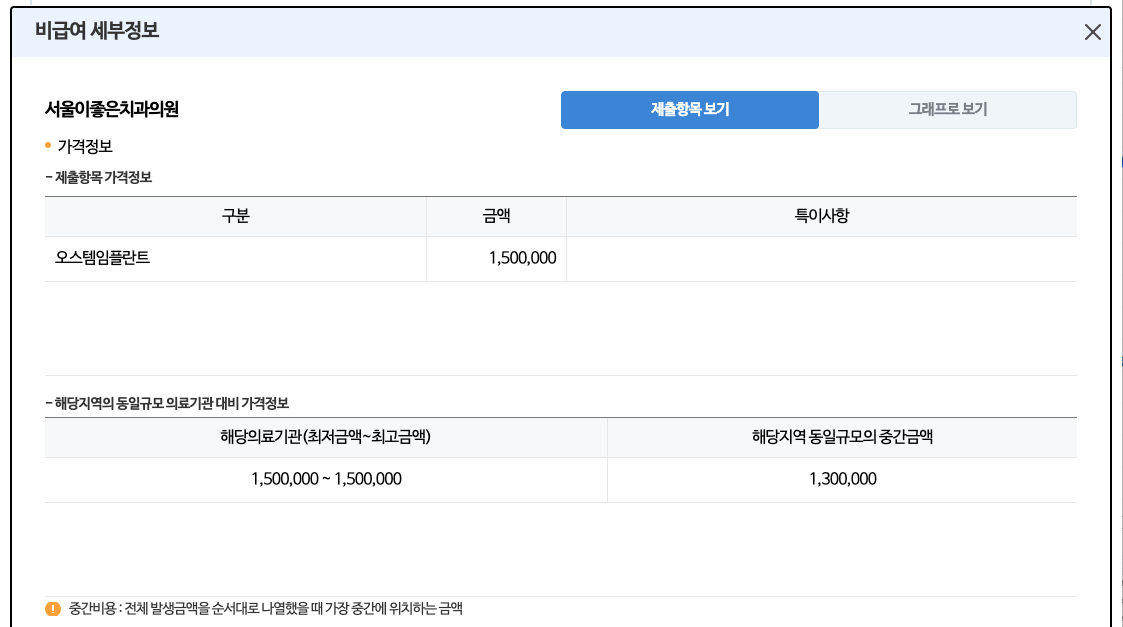This screenshot has width=1123, height=627.
Task: Click the 1,500,000 ~ 1,500,000 range value
Action: pyautogui.click(x=325, y=479)
